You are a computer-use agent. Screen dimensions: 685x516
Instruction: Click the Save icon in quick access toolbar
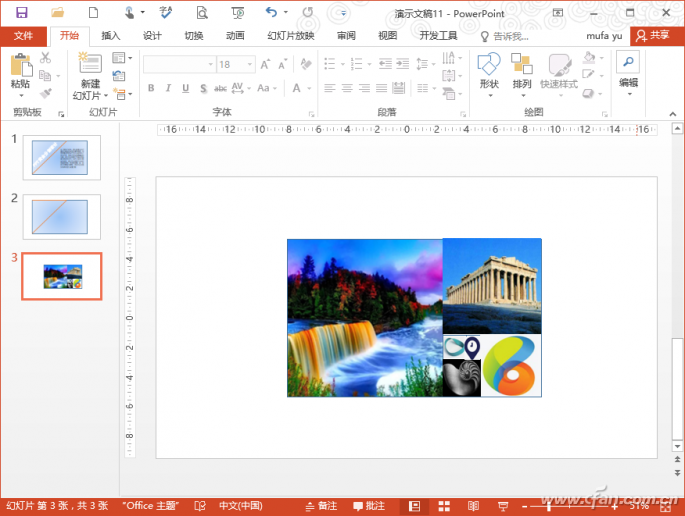tap(21, 12)
